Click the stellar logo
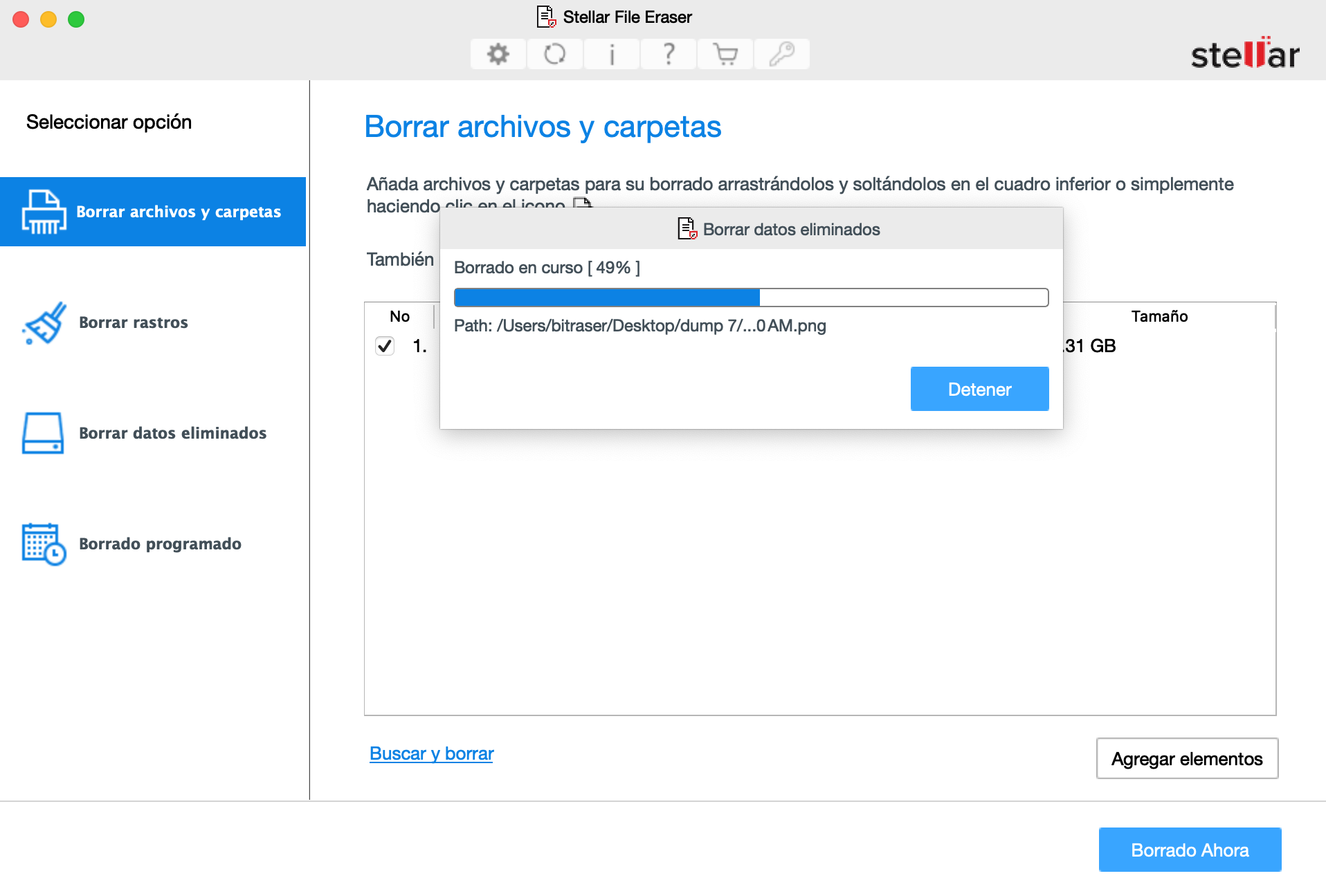Screen dimensions: 1326x896 click(x=1245, y=53)
